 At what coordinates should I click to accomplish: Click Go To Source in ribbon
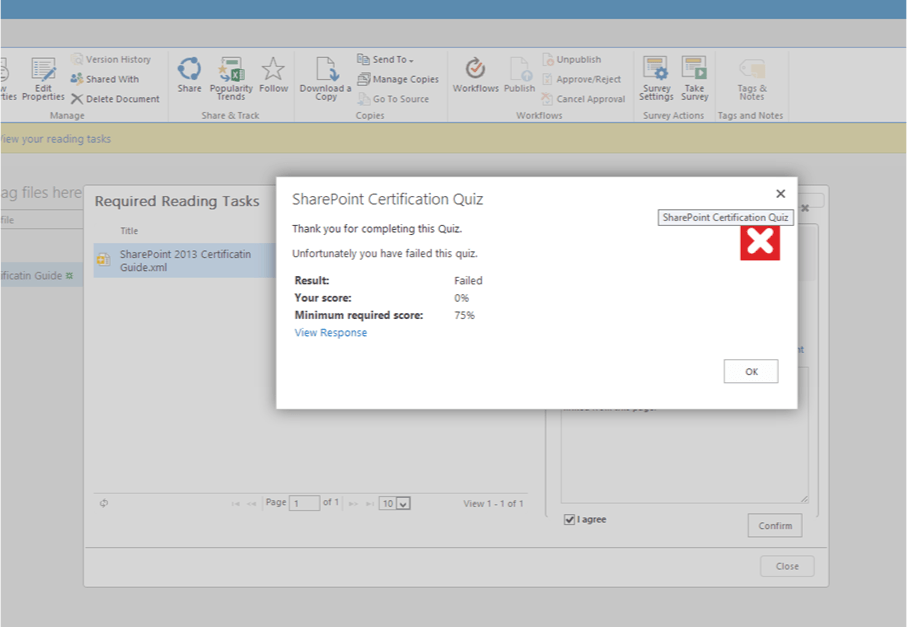pyautogui.click(x=393, y=99)
